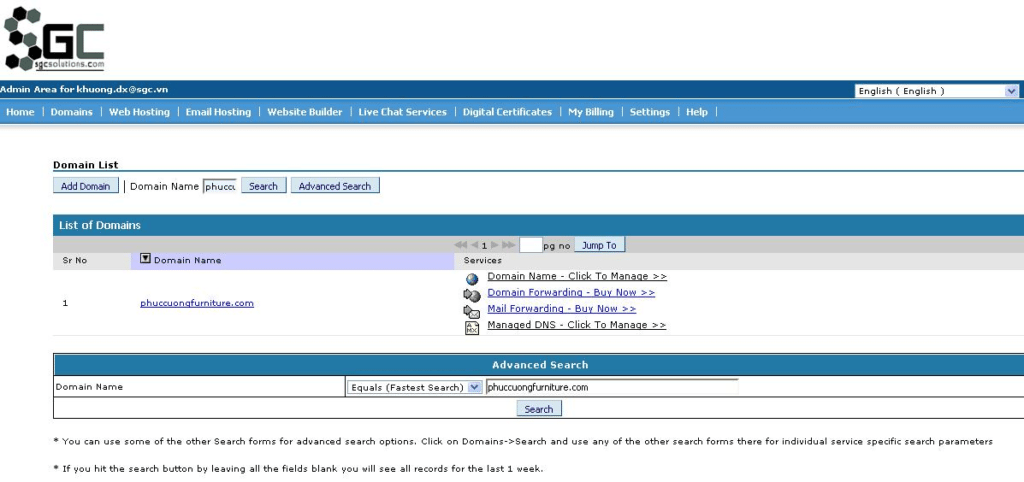Click the SGC Solutions logo

click(x=54, y=39)
